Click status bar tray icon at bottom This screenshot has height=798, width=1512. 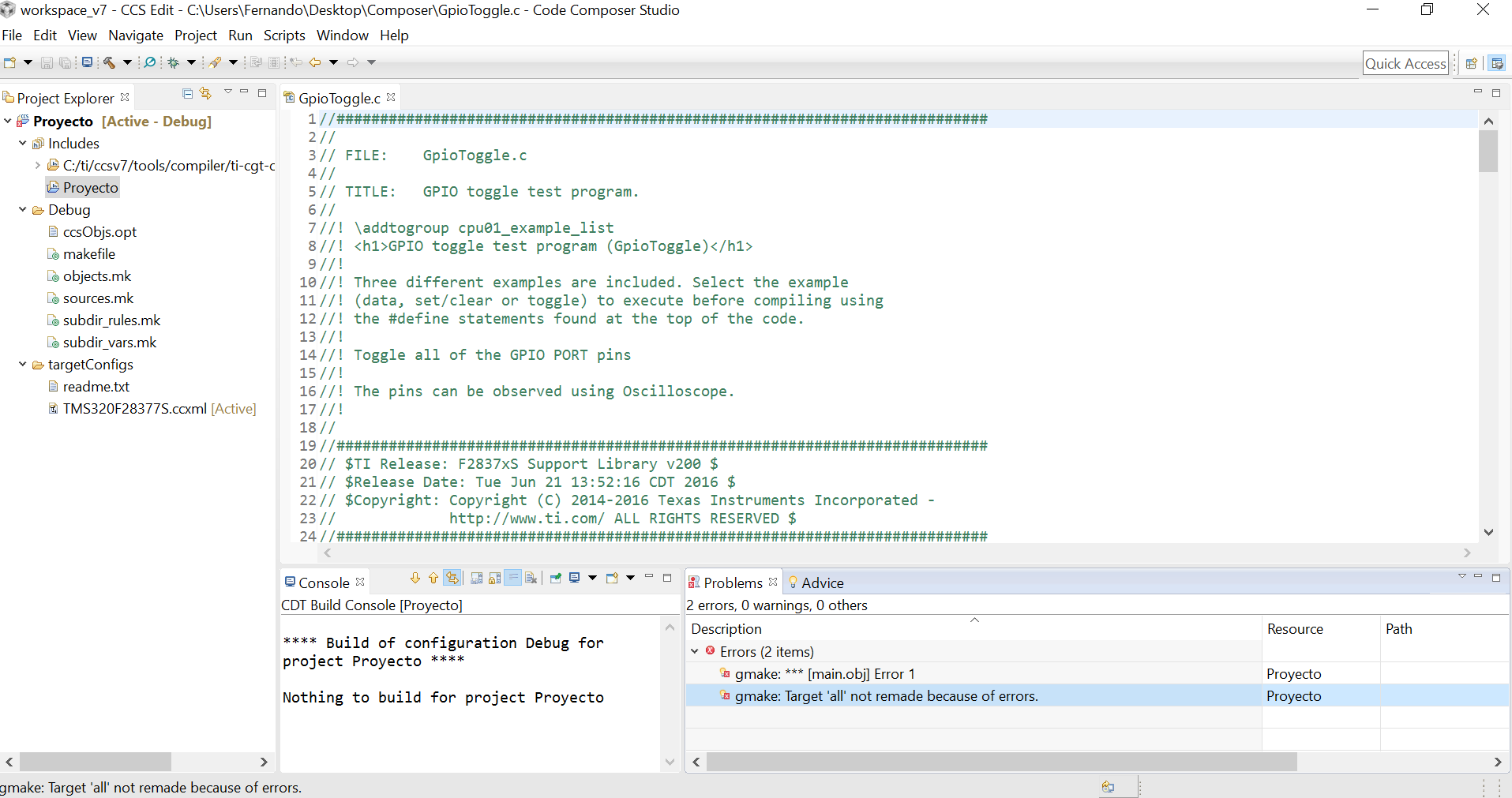1109,787
